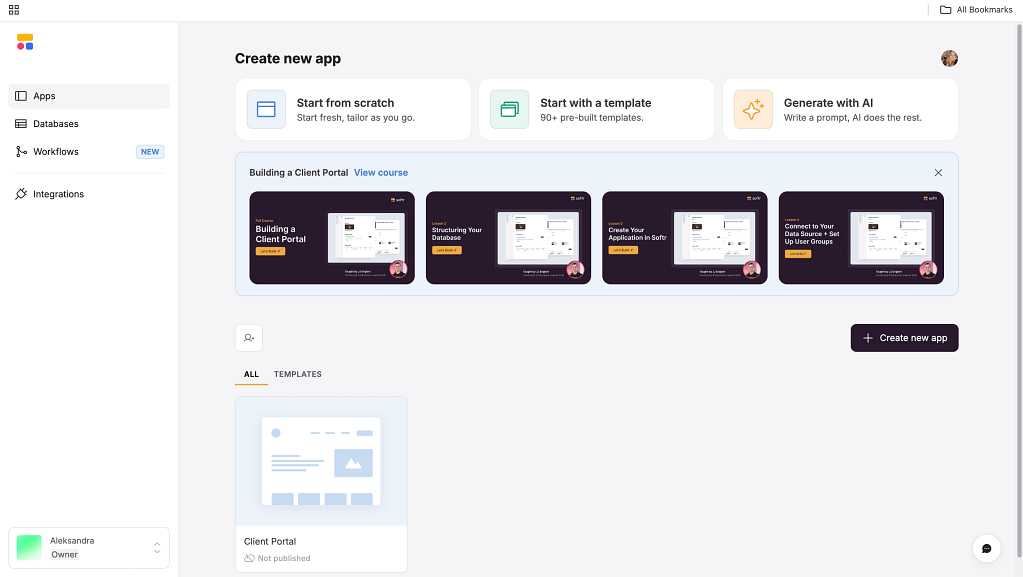Open the View course link
The width and height of the screenshot is (1023, 577).
pyautogui.click(x=381, y=172)
